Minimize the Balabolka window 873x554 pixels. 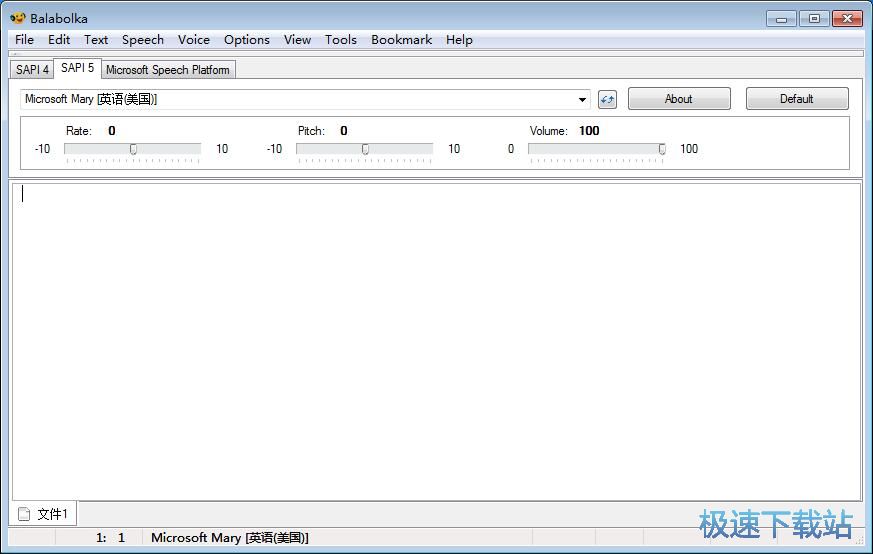pos(781,19)
